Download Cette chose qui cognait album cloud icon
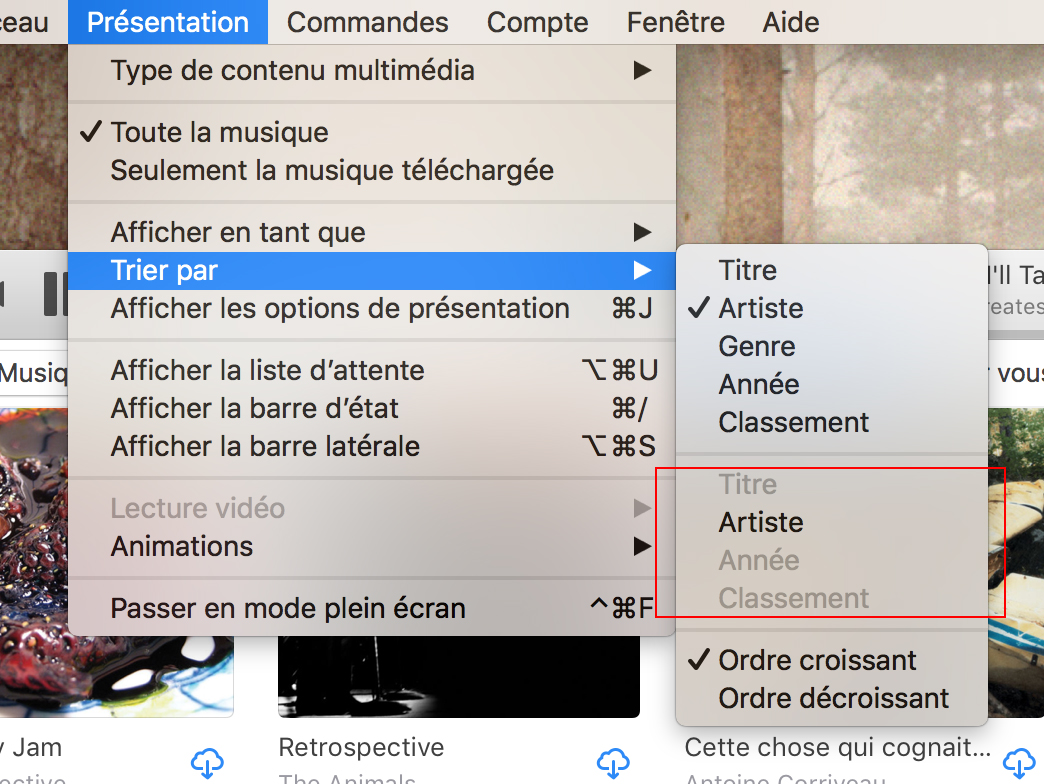Screen dimensions: 1044x784 point(1019,763)
